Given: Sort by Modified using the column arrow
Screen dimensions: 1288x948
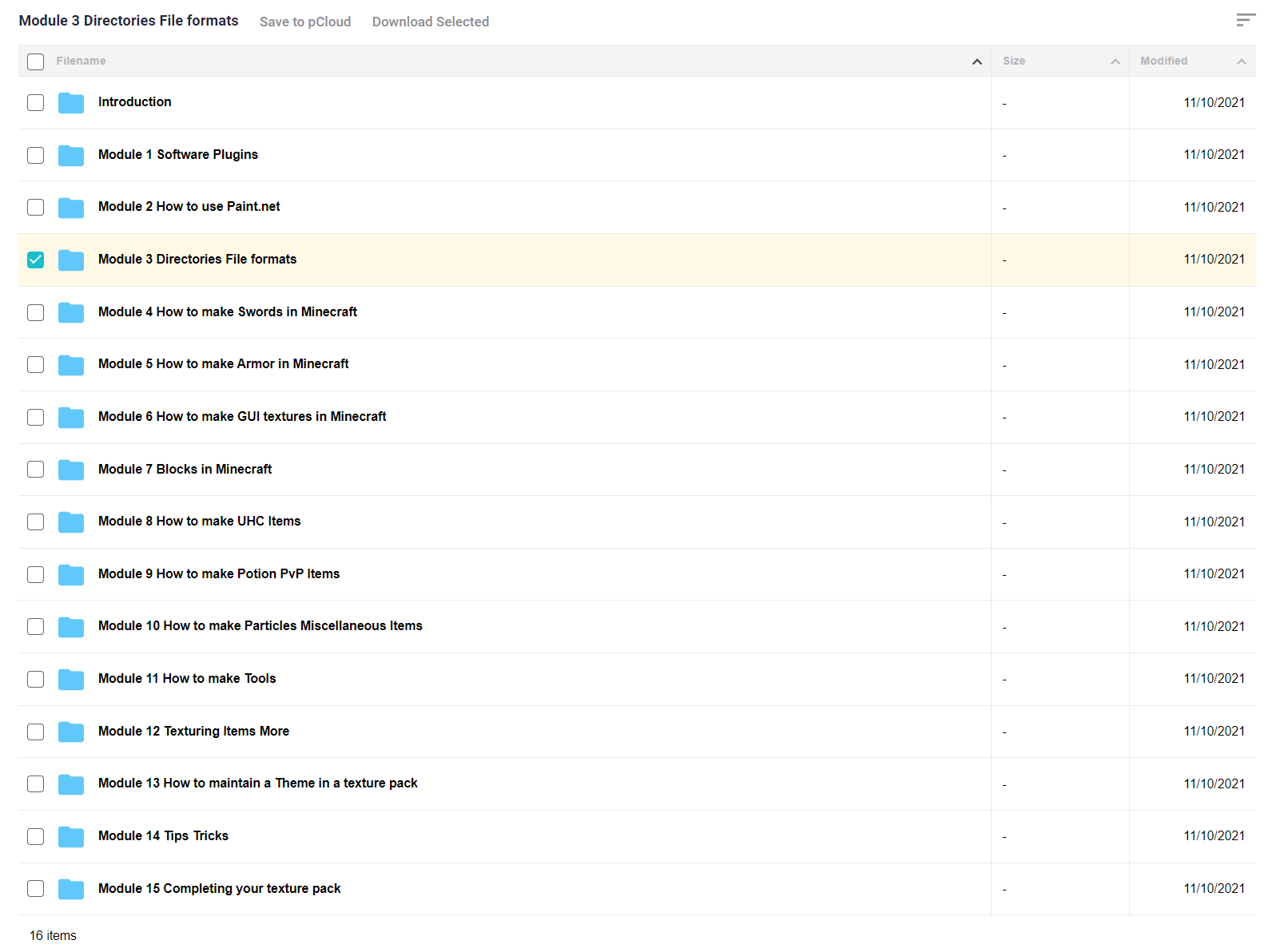Looking at the screenshot, I should pos(1242,61).
